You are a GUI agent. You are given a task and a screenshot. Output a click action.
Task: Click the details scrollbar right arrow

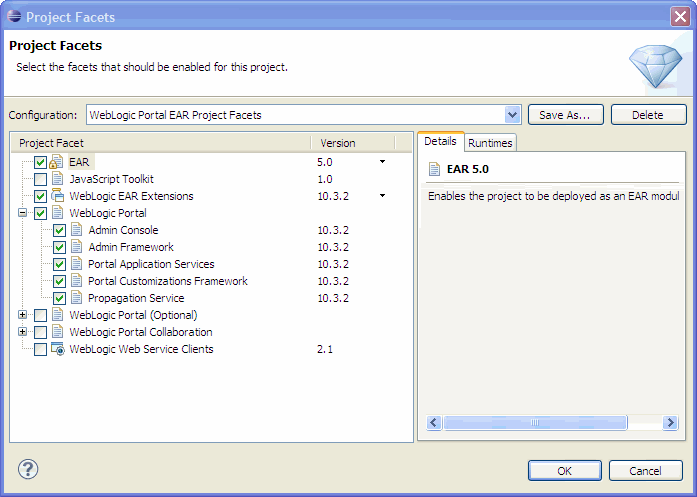coord(669,422)
